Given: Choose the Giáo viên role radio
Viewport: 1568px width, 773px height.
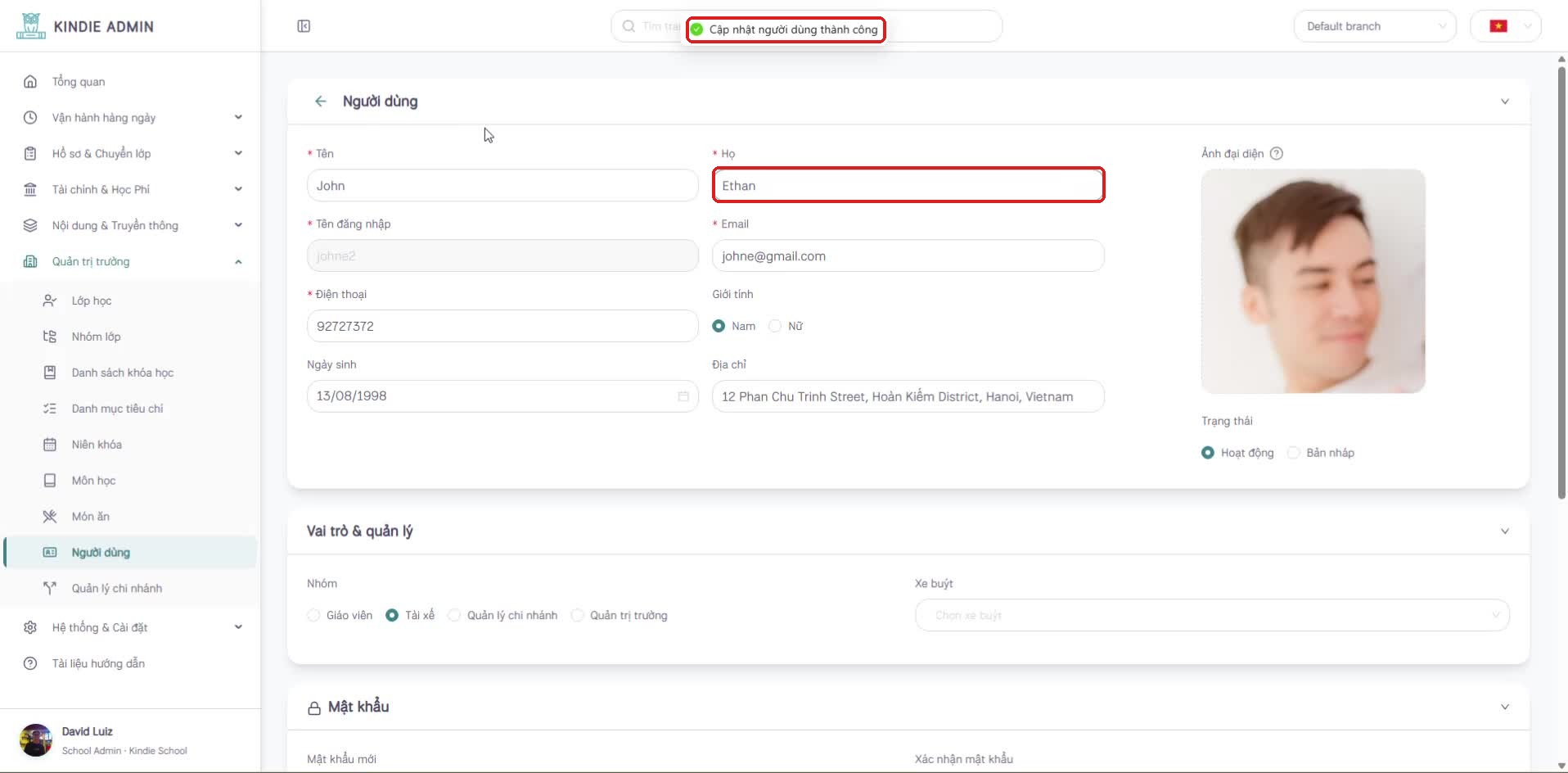Looking at the screenshot, I should pyautogui.click(x=313, y=615).
